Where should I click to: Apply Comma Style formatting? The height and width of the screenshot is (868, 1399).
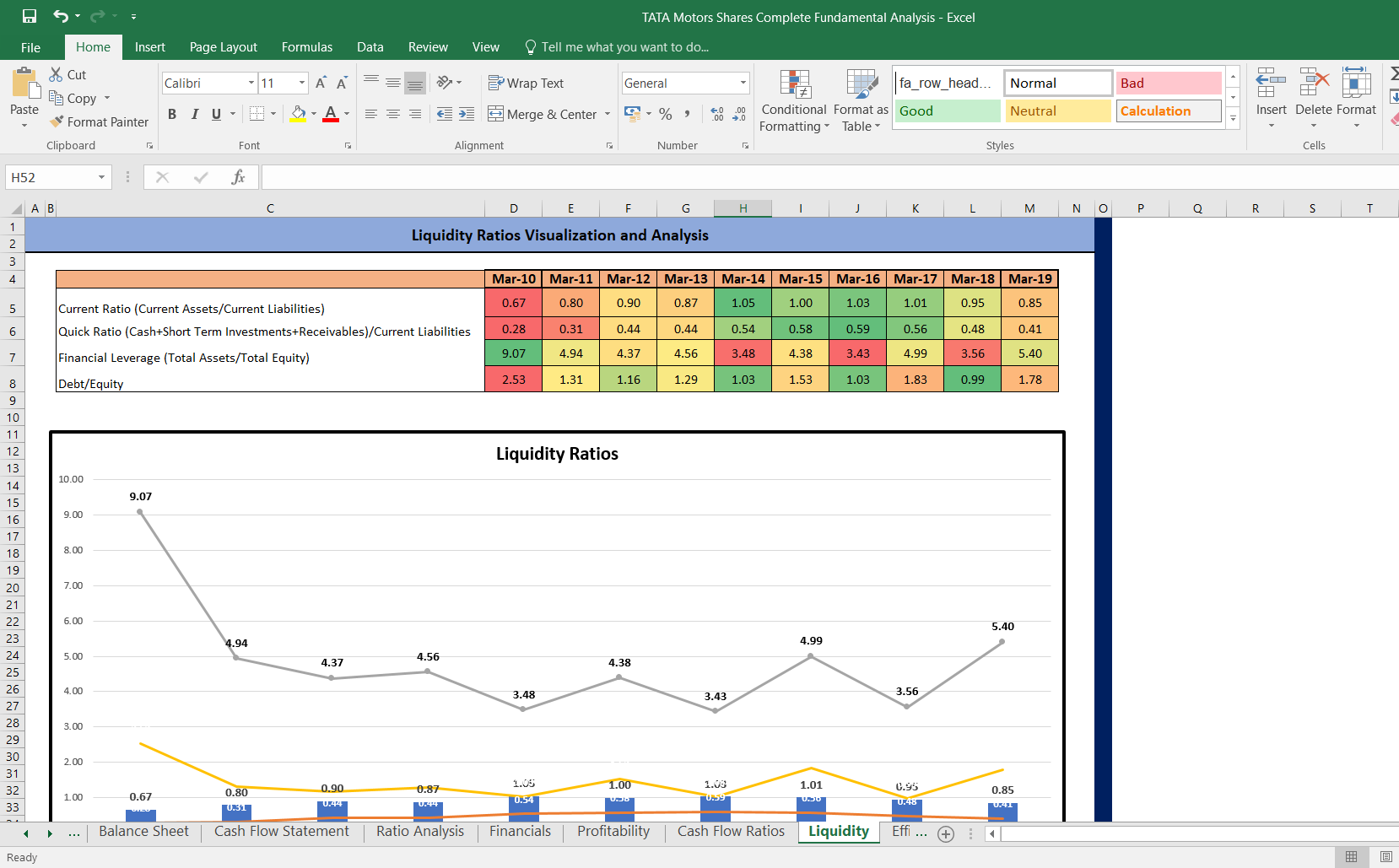click(688, 113)
